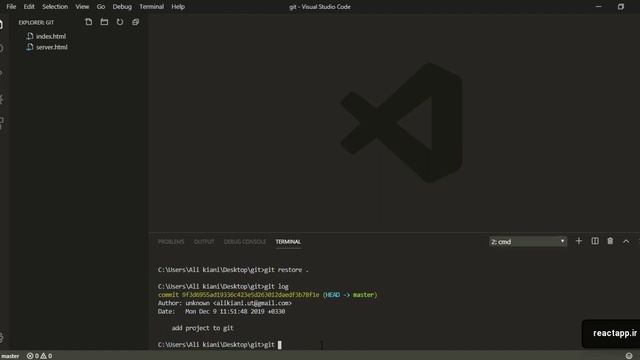The image size is (640, 360).
Task: Click the 'add project to git' commit message
Action: point(202,328)
